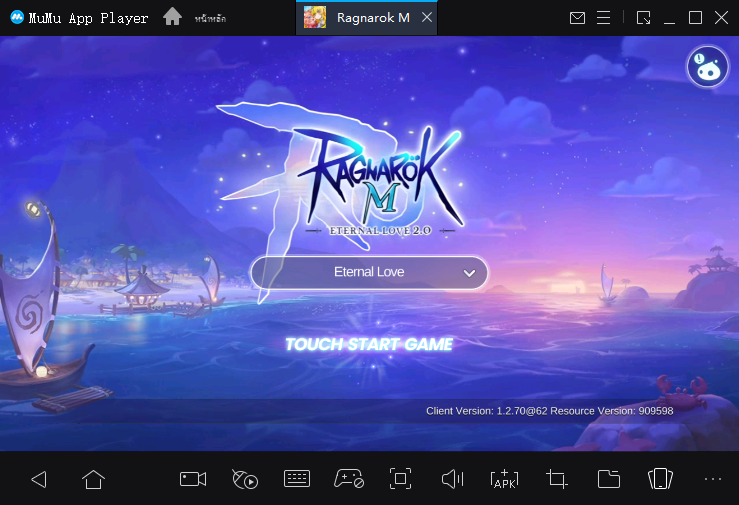Open the pig mascot announcement icon
This screenshot has height=505, width=739.
pos(707,66)
